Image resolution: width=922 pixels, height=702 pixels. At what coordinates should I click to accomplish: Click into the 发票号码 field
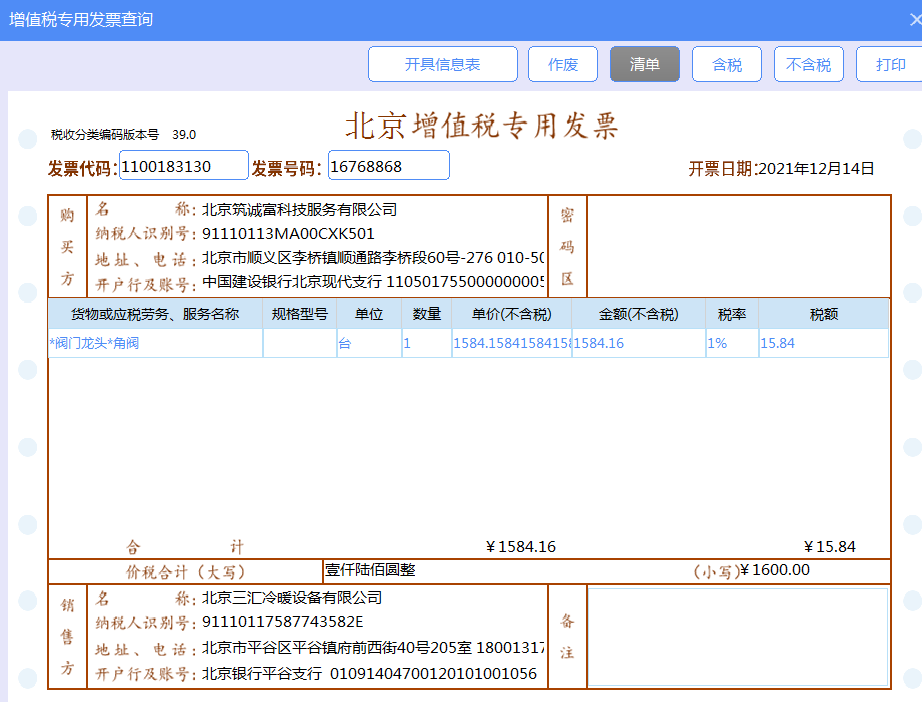pos(388,166)
